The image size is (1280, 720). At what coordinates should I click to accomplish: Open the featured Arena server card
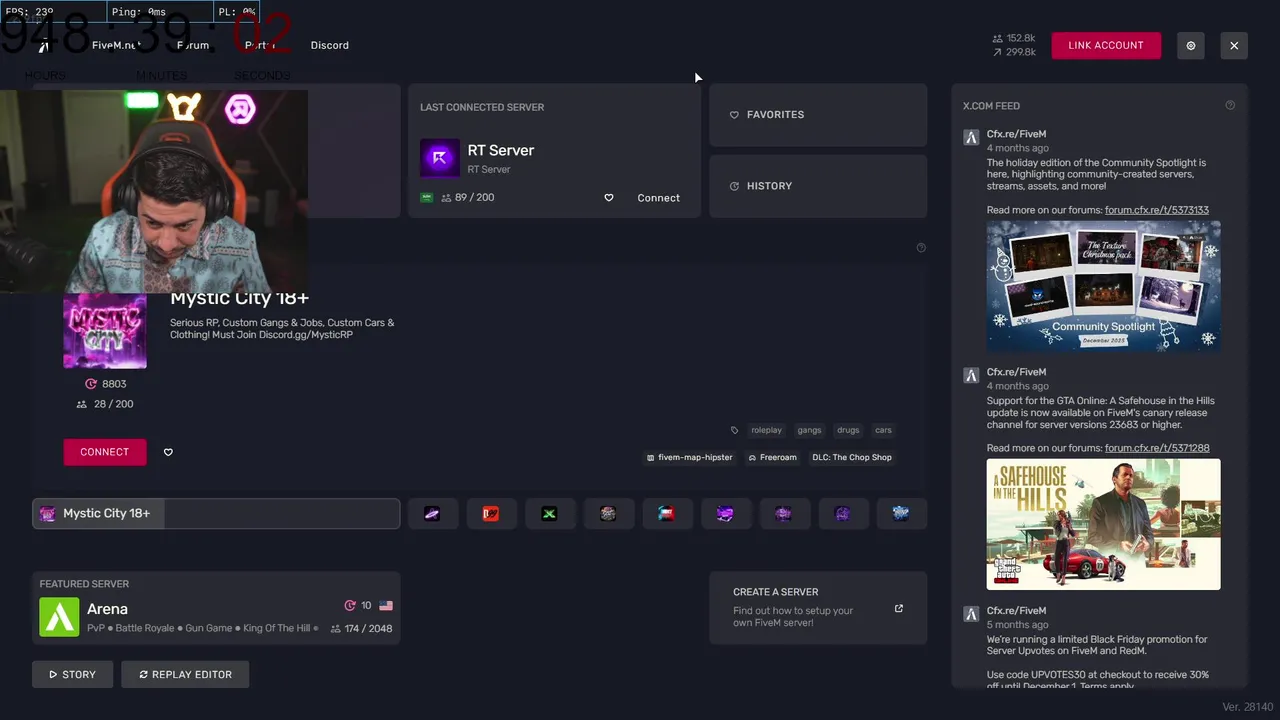click(216, 608)
